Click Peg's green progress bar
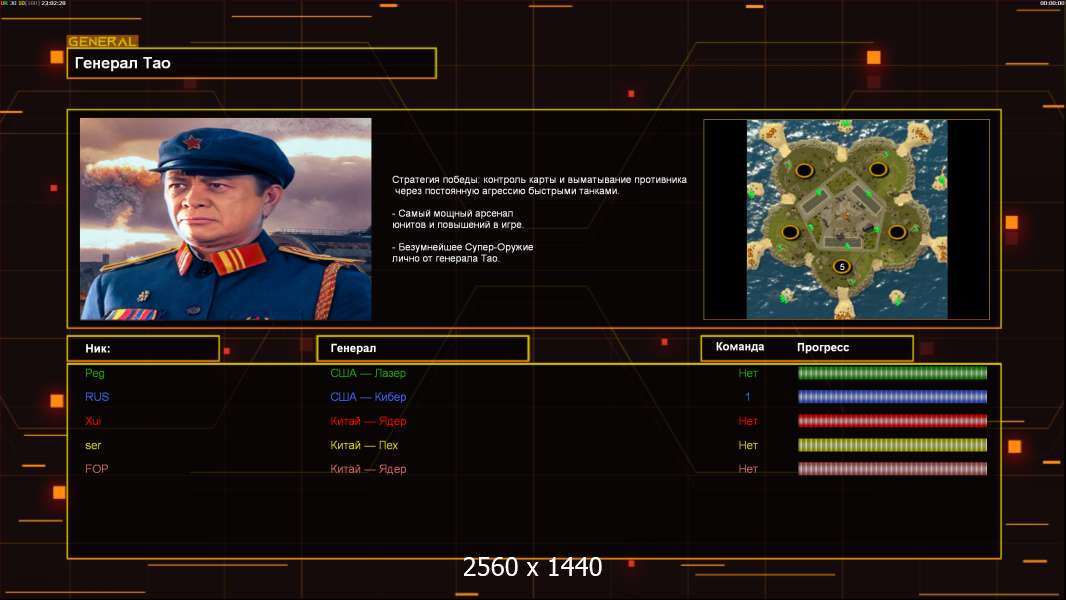 (x=892, y=372)
